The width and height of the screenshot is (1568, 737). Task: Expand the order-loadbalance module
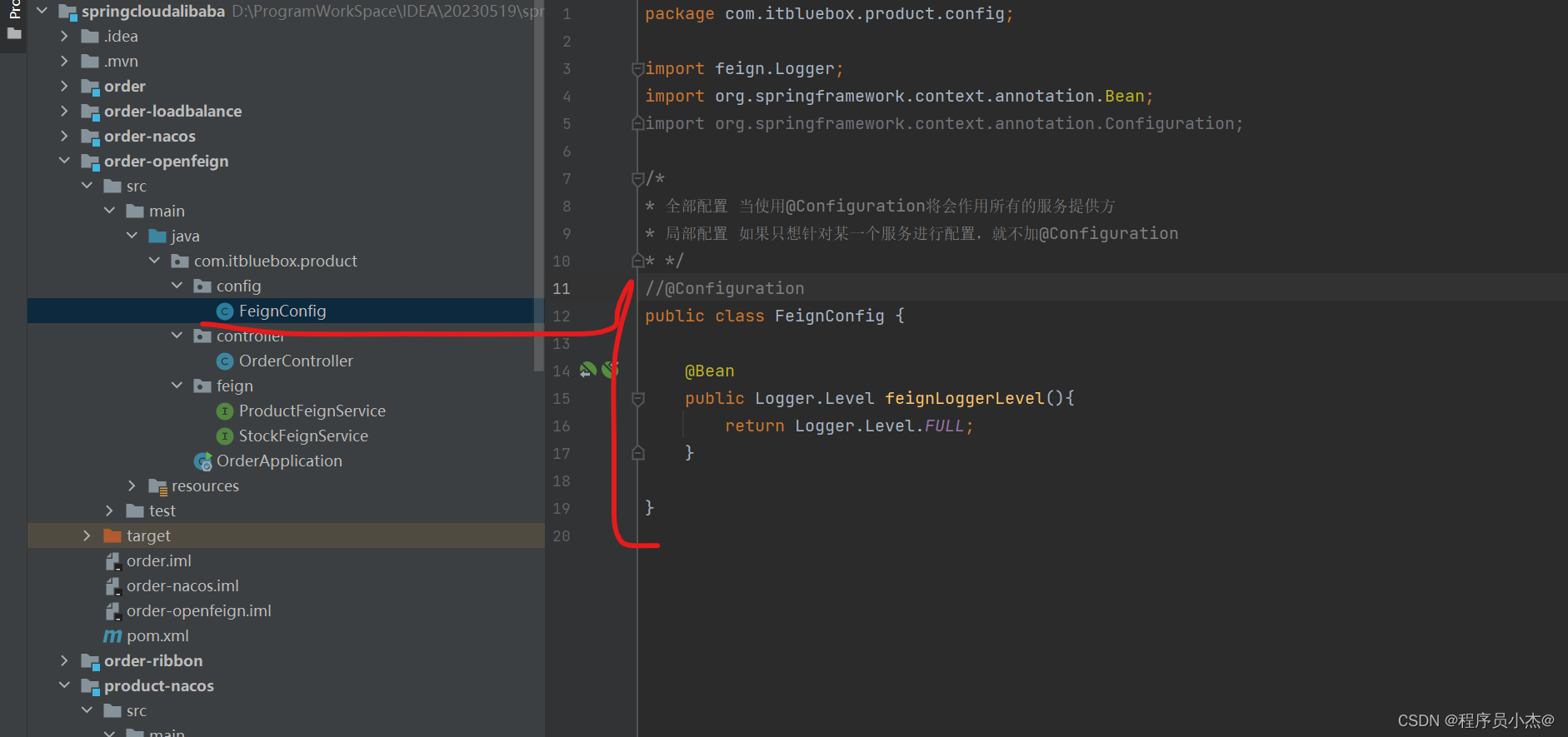(64, 111)
